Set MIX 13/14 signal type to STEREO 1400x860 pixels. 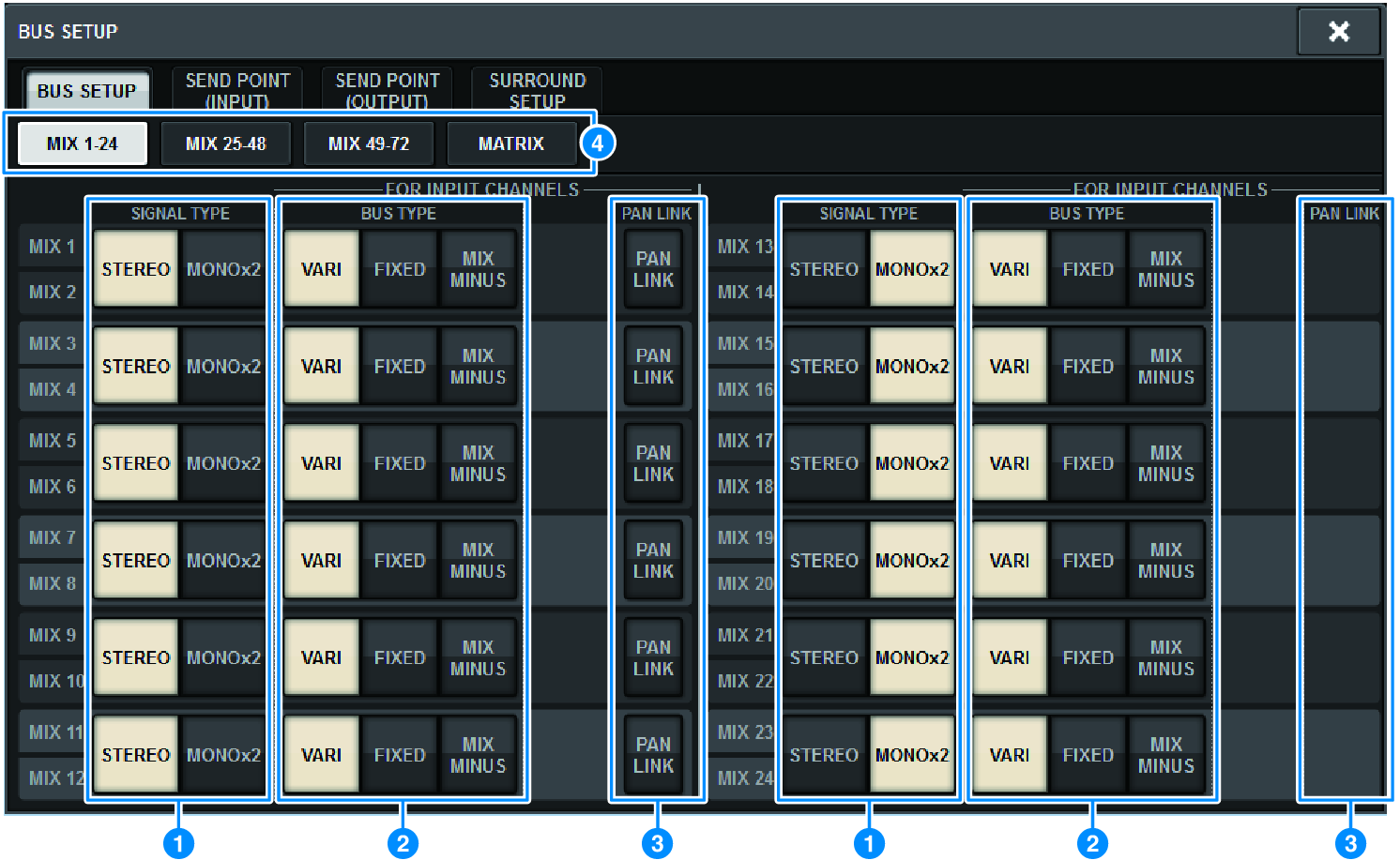point(824,268)
